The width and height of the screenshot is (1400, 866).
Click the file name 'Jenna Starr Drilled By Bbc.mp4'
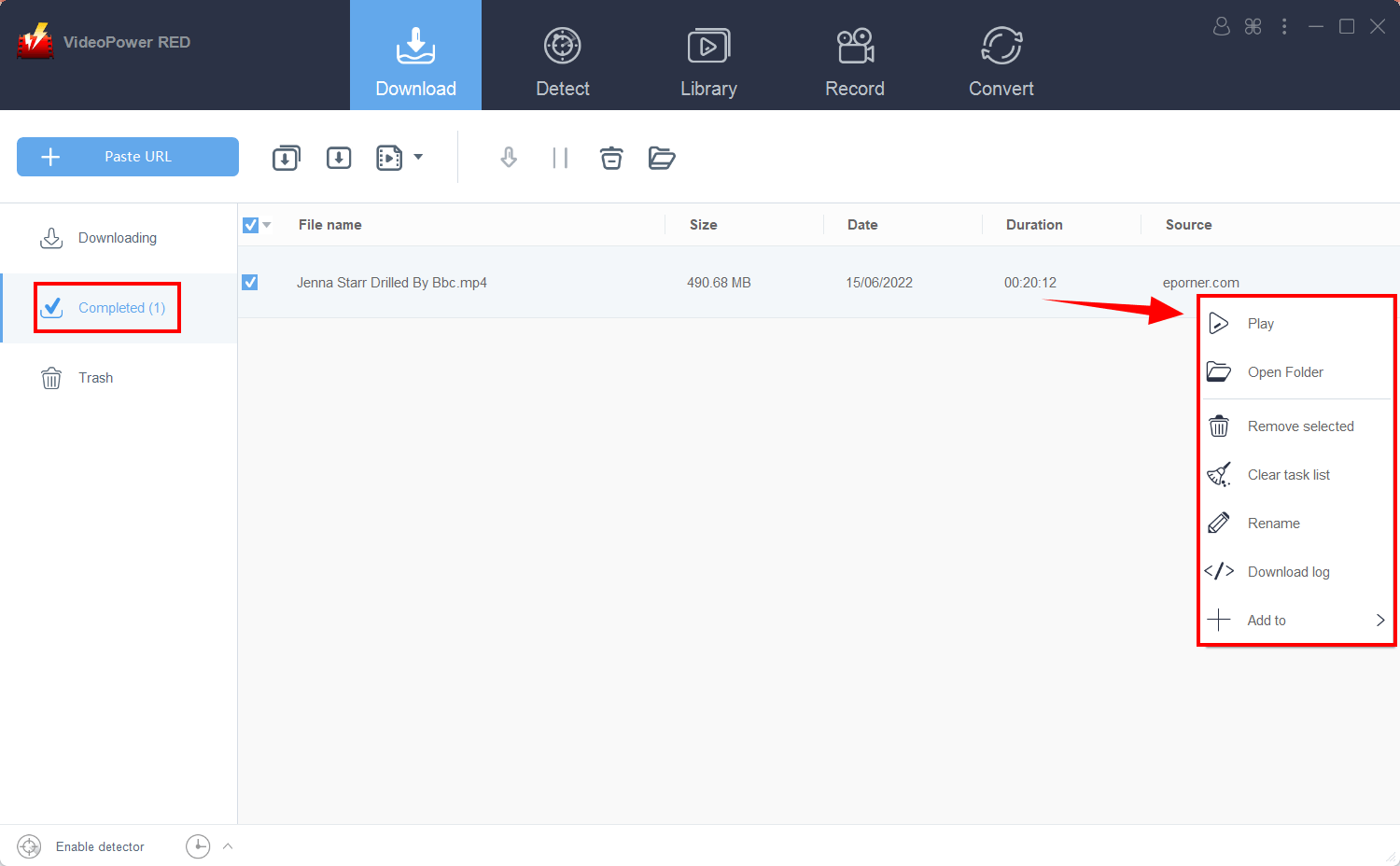tap(392, 283)
